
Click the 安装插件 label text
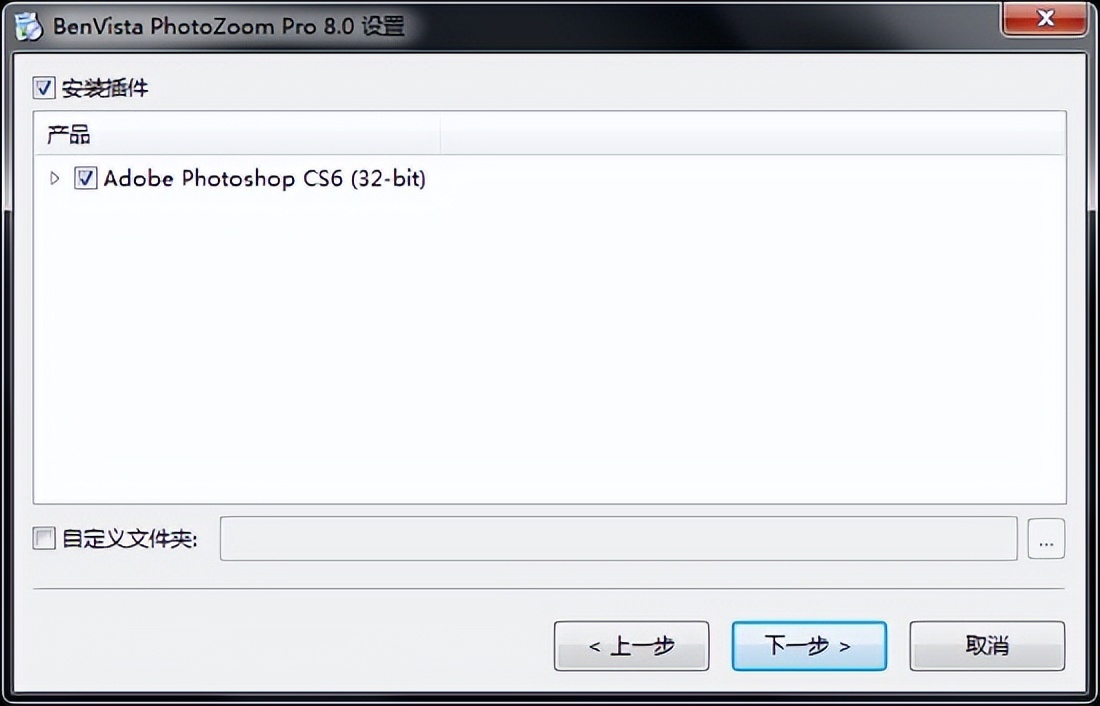coord(105,88)
